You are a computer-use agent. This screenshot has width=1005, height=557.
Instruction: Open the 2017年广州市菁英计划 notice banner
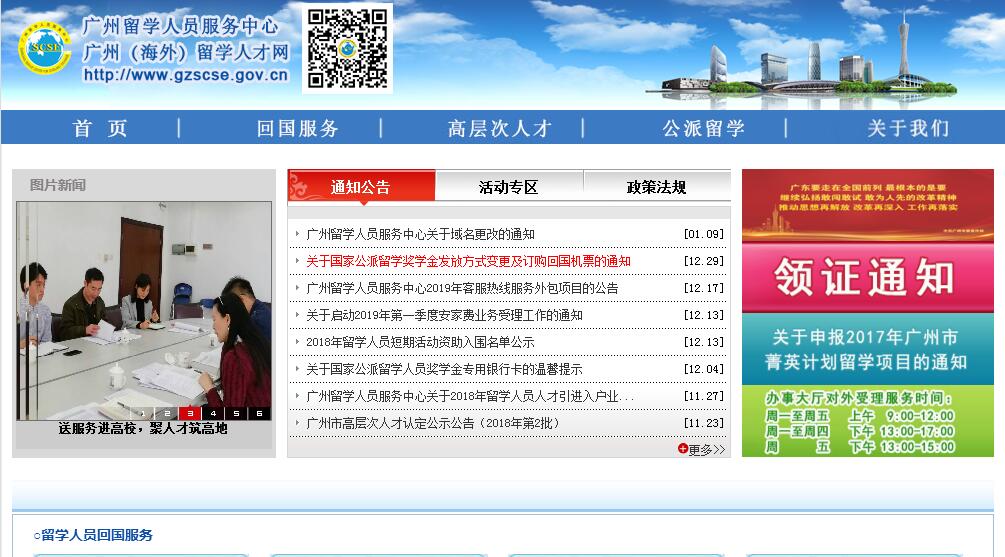(x=867, y=349)
